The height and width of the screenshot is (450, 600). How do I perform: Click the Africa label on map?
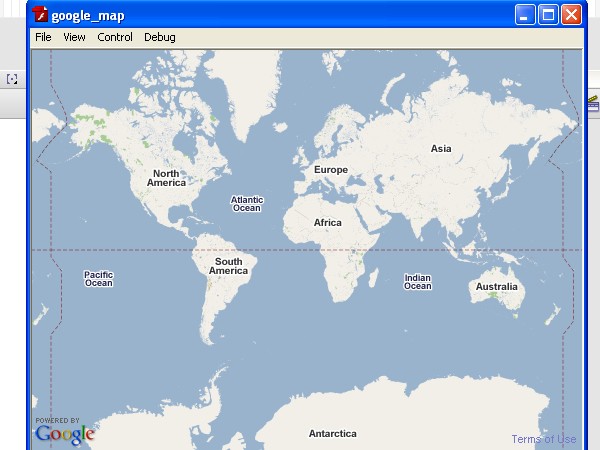[x=328, y=222]
